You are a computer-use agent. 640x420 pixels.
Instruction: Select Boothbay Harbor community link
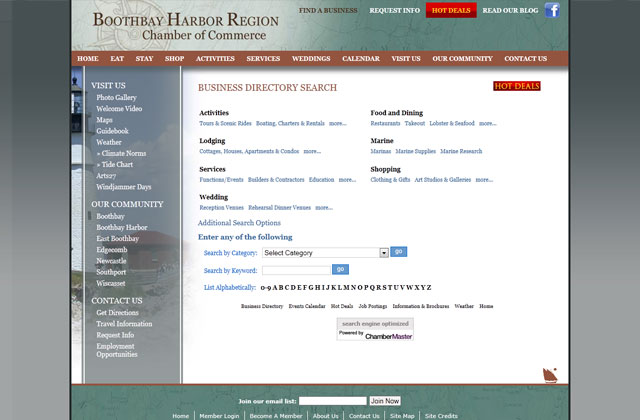tap(122, 227)
